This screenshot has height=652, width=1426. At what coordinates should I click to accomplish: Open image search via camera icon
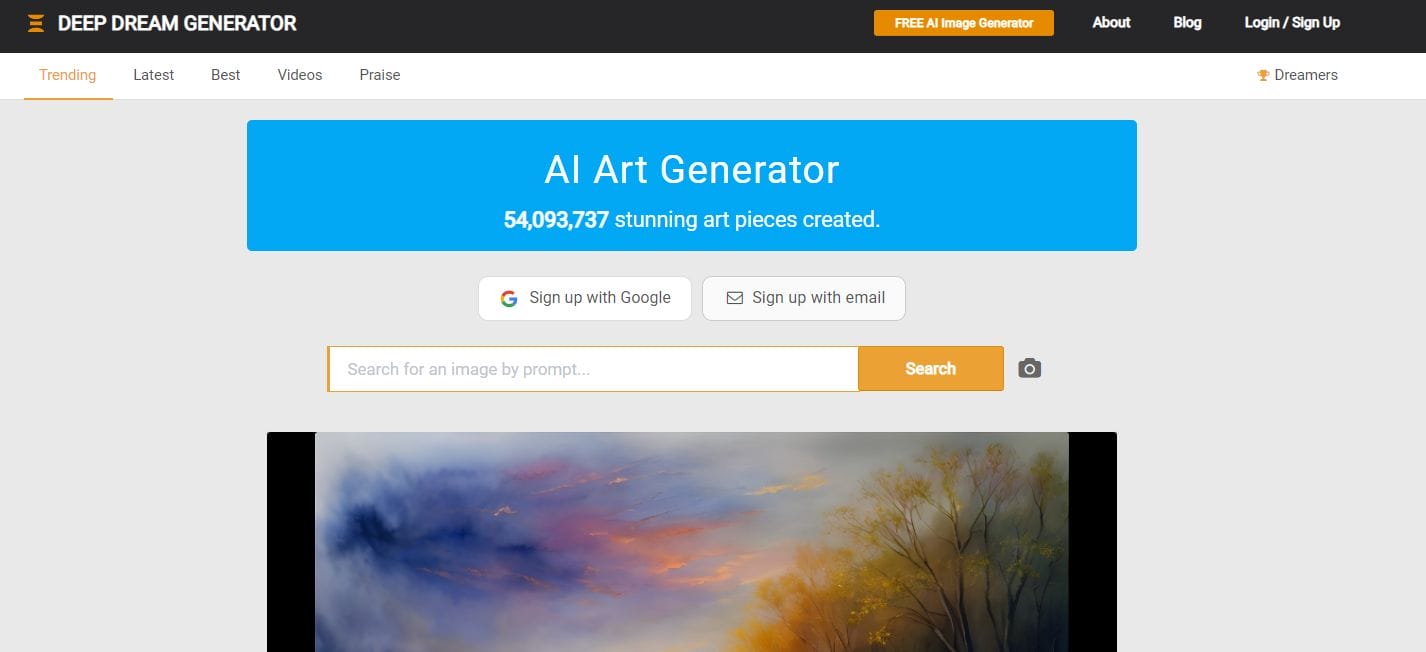[1030, 368]
